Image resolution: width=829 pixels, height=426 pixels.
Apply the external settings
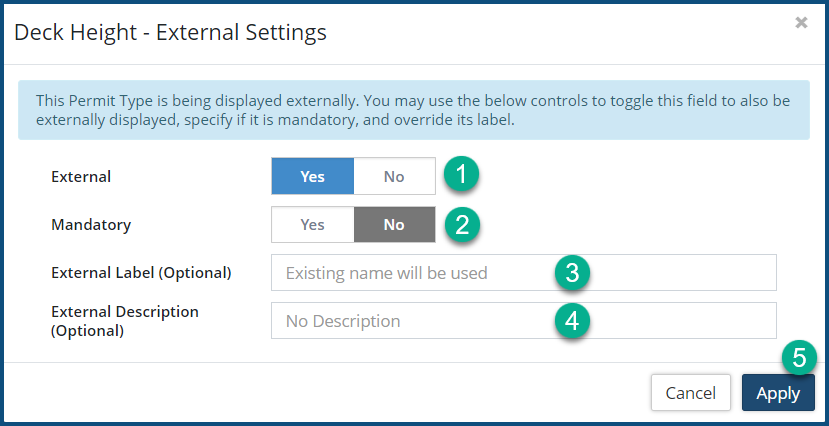(777, 393)
